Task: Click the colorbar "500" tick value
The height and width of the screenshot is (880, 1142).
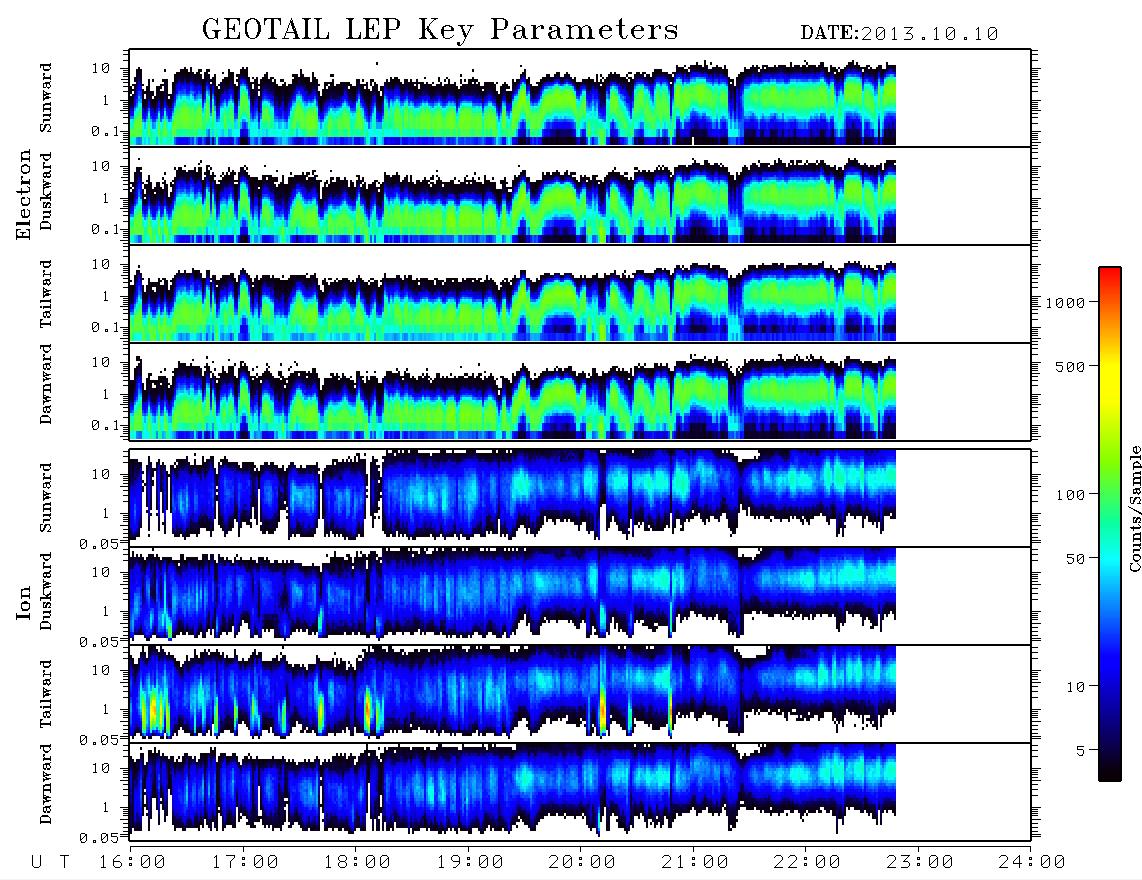Action: (1071, 366)
